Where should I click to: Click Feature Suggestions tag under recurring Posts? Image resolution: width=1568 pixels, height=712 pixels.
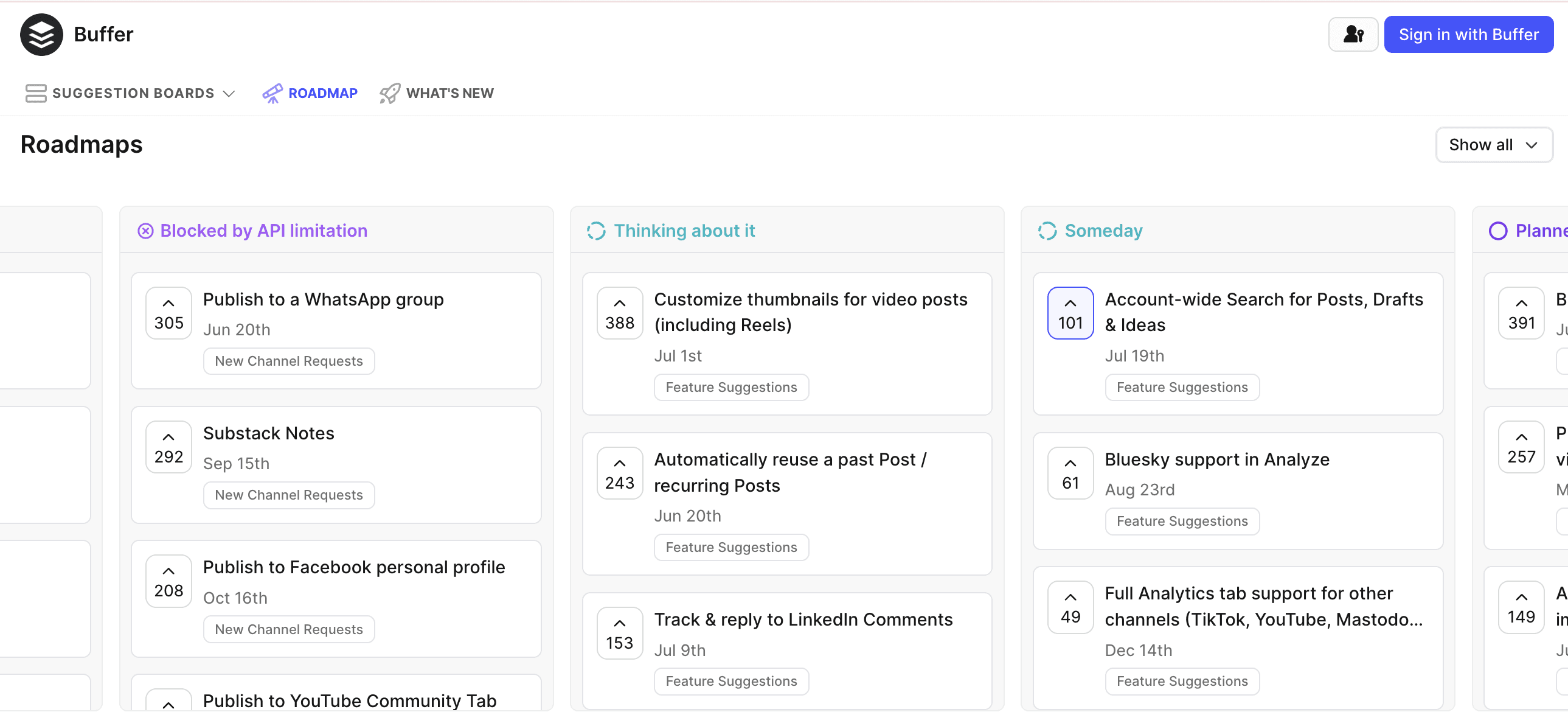[x=731, y=548]
